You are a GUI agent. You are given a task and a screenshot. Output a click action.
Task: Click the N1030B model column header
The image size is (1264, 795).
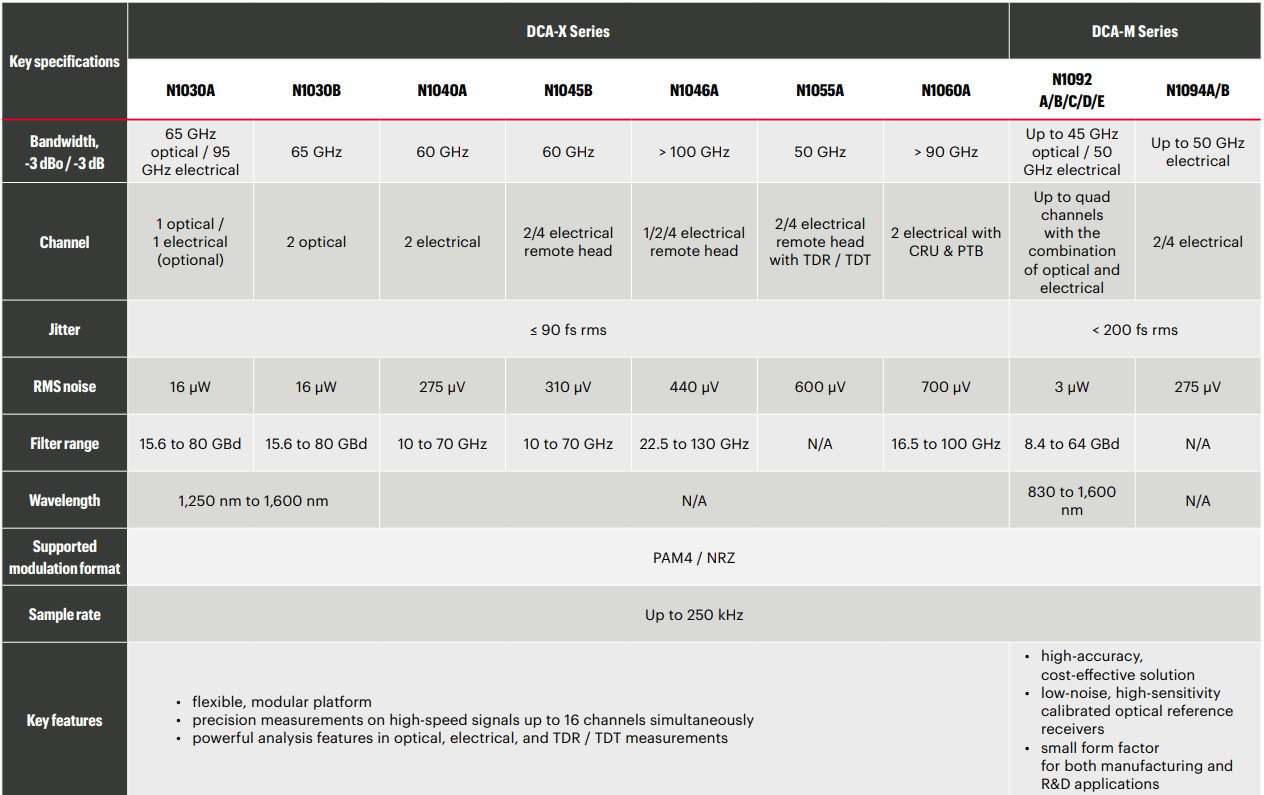(317, 90)
